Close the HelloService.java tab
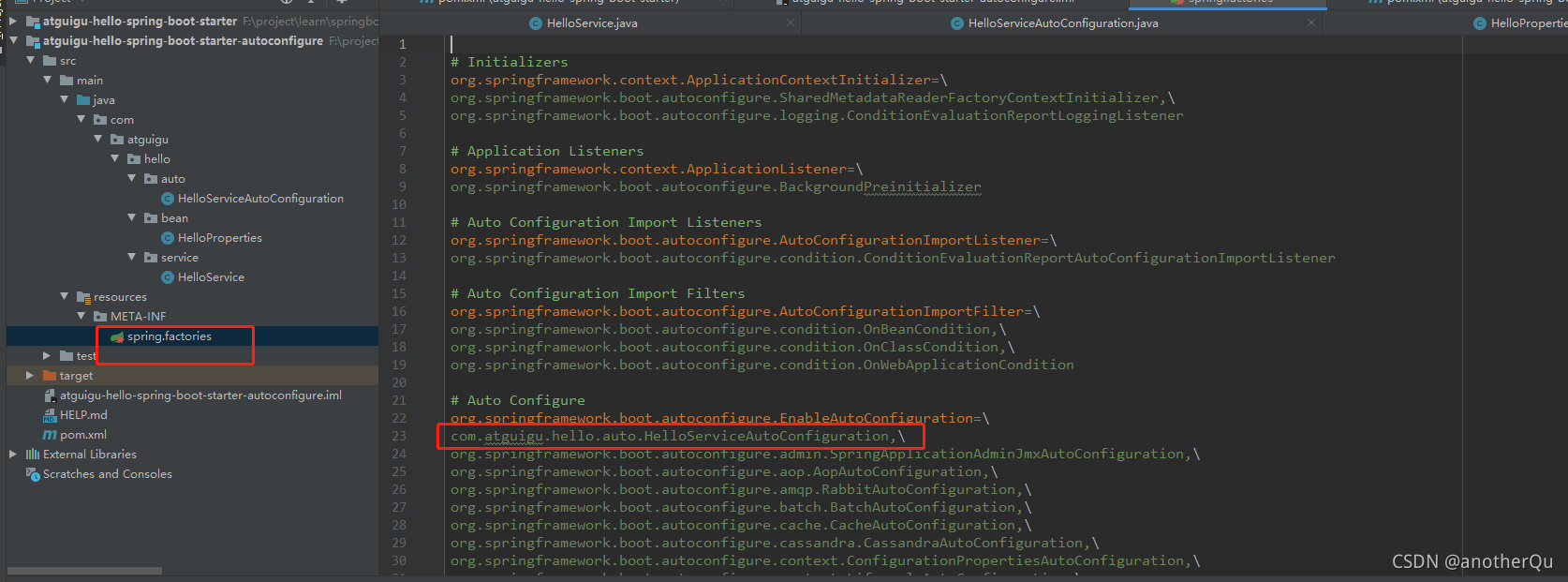The height and width of the screenshot is (582, 1568). tap(792, 22)
